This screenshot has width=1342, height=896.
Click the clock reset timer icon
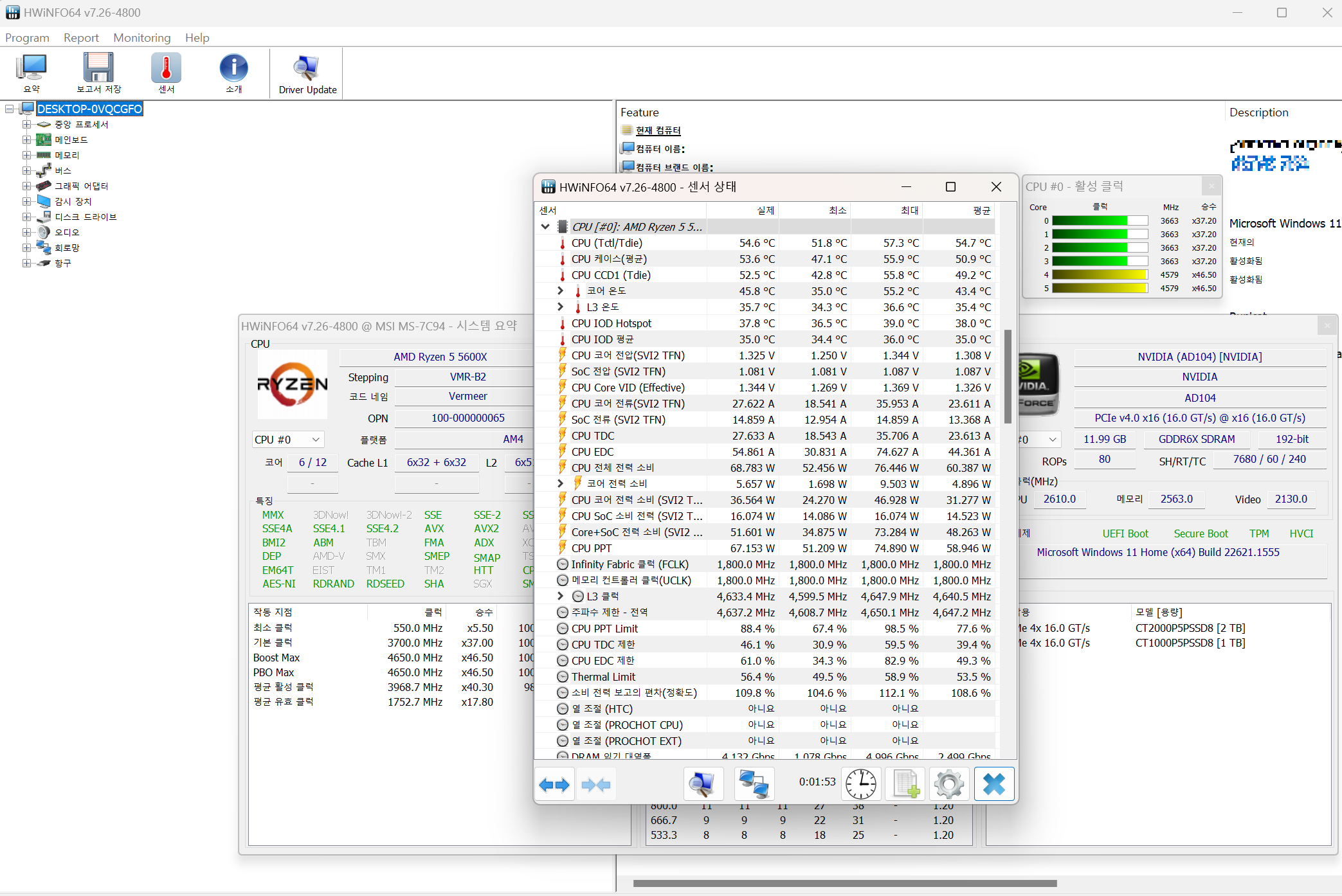pos(860,784)
